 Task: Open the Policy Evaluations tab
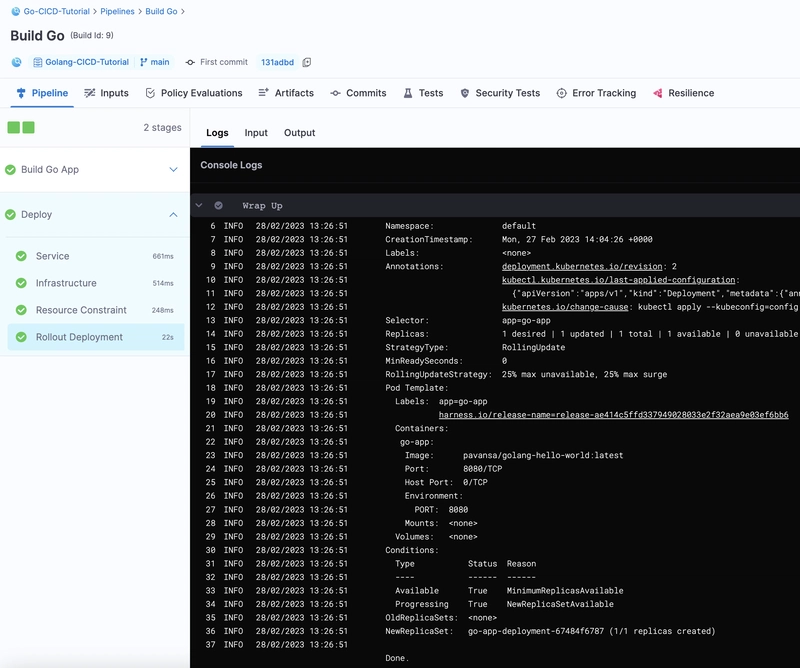click(194, 93)
